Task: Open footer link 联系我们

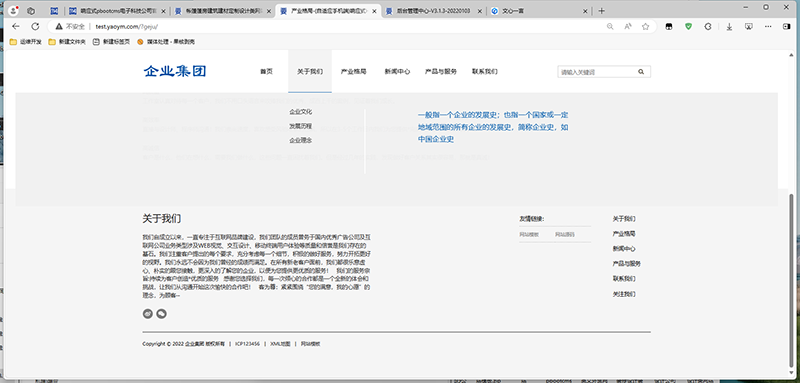Action: click(624, 279)
